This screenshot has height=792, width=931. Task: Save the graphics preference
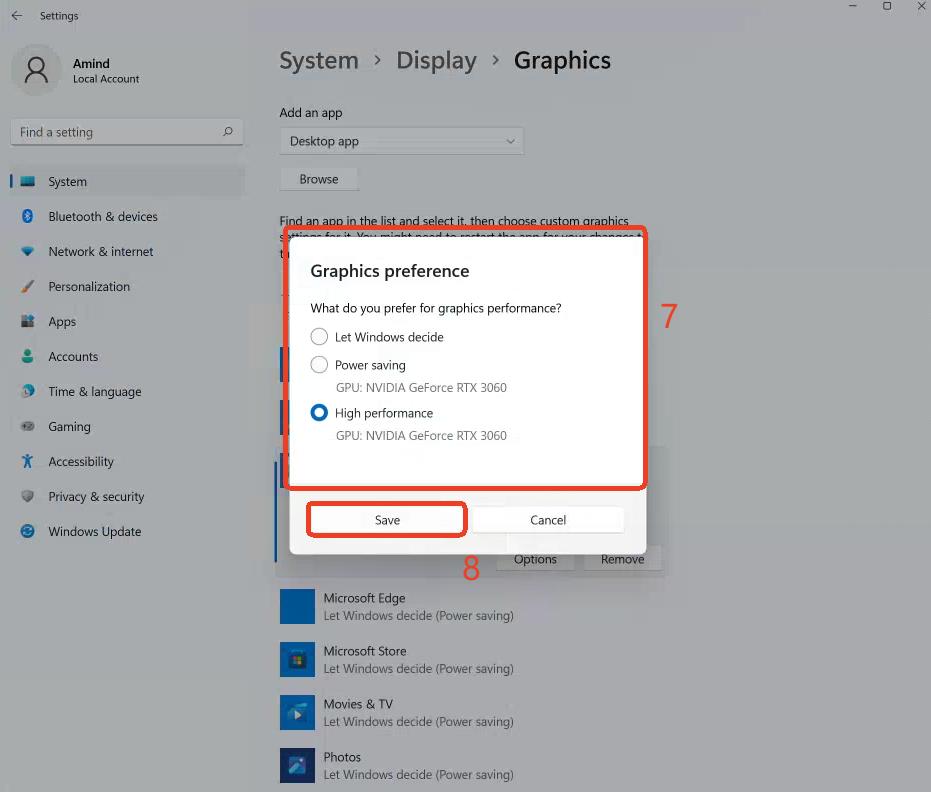pyautogui.click(x=387, y=520)
